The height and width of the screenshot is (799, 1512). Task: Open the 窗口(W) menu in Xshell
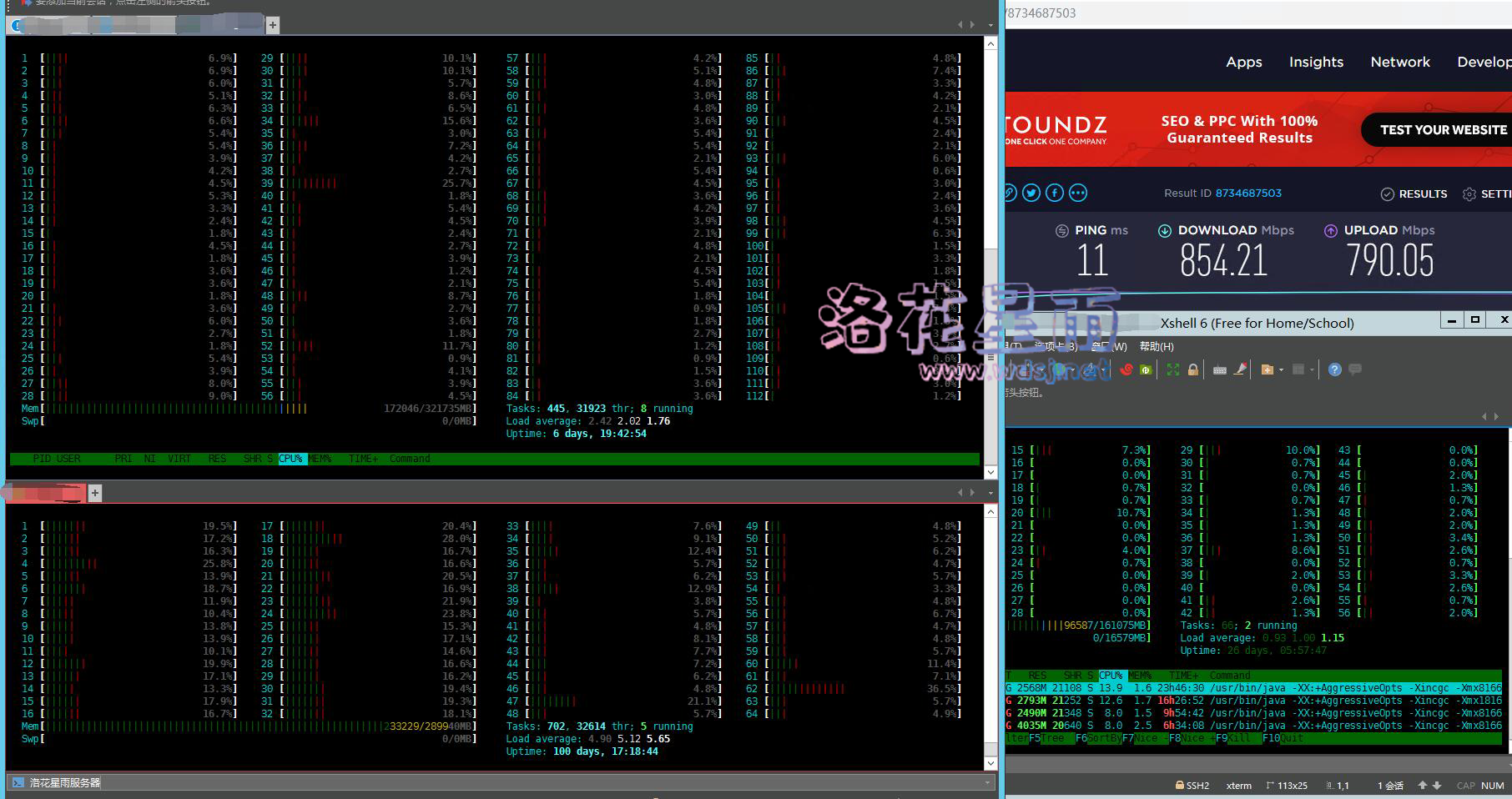pos(1108,346)
